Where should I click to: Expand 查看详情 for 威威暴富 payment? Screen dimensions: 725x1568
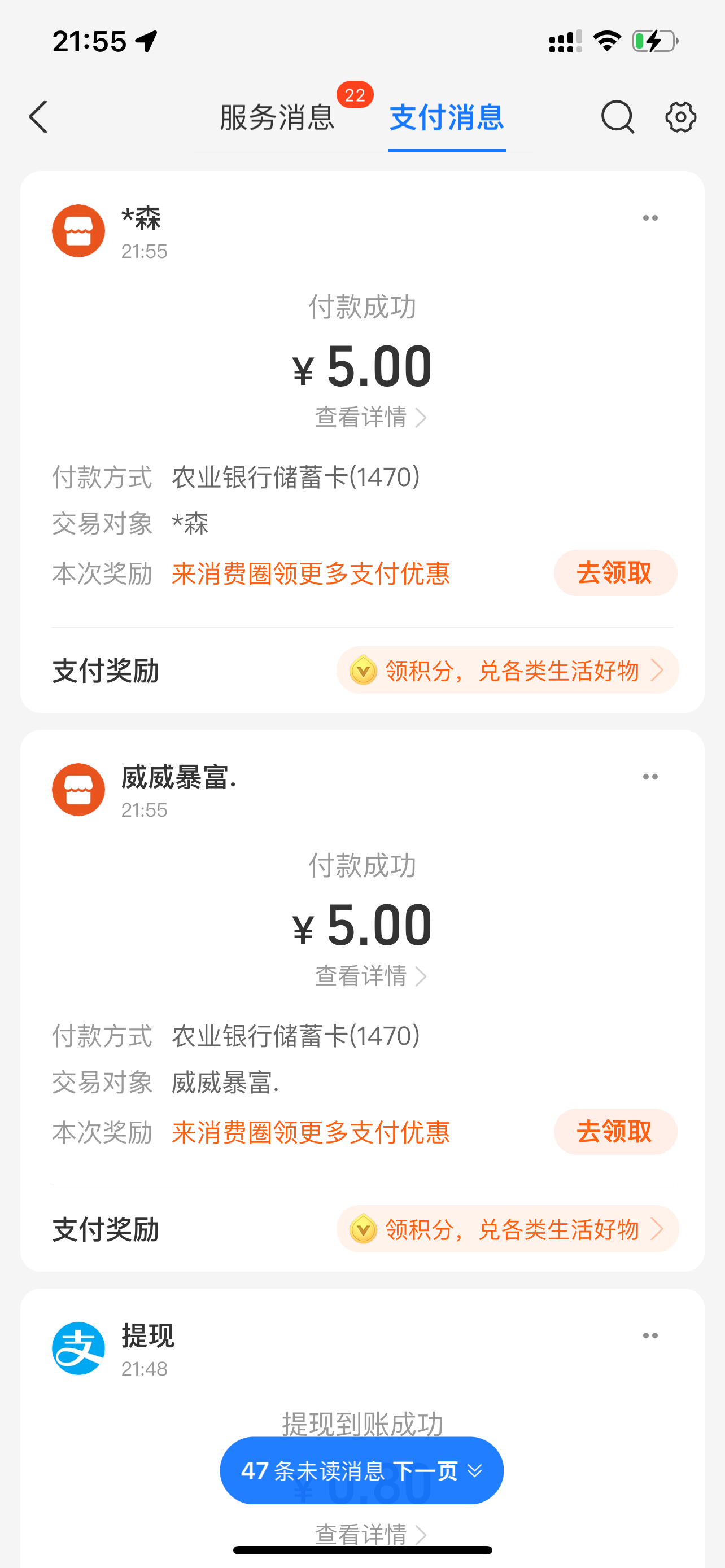[x=370, y=976]
